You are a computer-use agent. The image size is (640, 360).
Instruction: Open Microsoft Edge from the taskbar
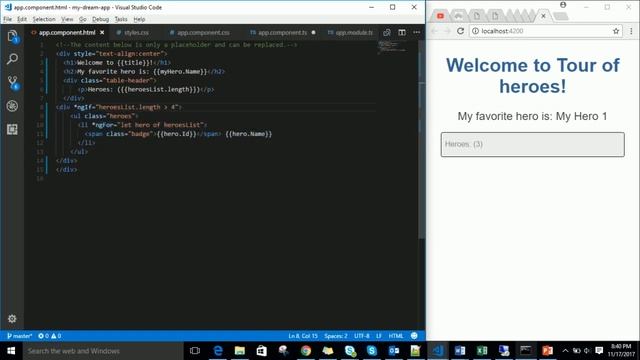(x=218, y=351)
